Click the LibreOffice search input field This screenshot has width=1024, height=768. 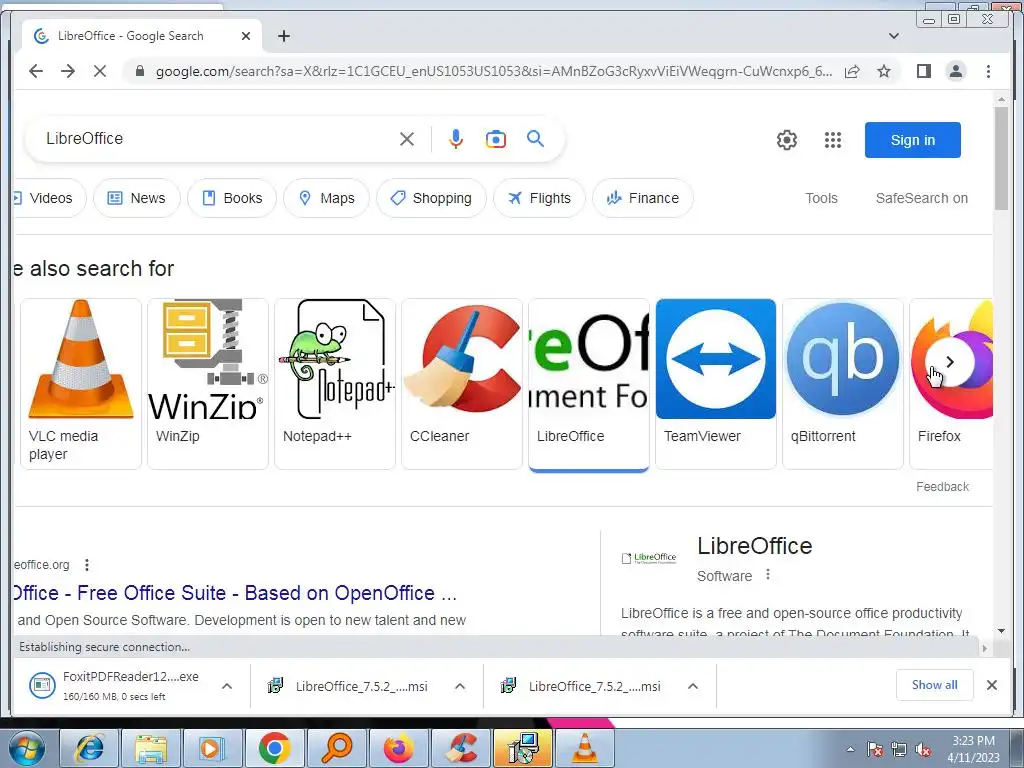[216, 138]
